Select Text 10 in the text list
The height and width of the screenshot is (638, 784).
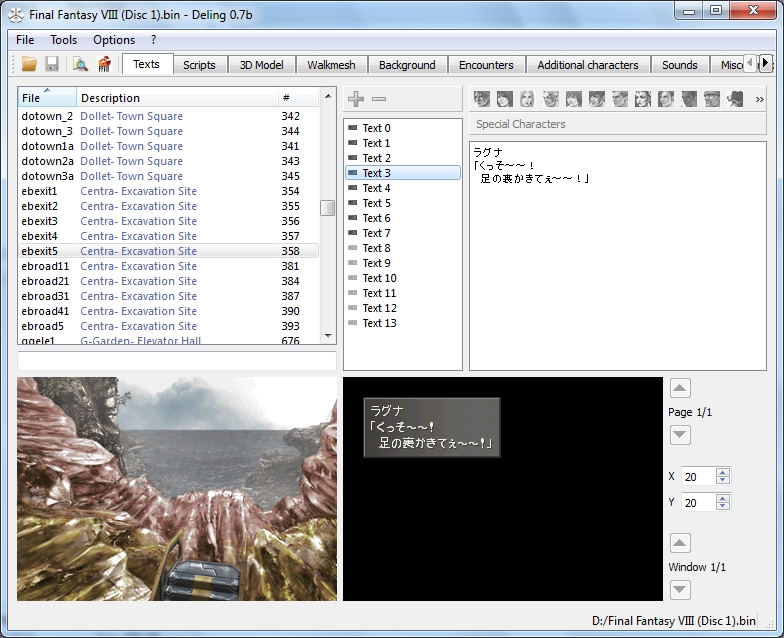click(402, 278)
